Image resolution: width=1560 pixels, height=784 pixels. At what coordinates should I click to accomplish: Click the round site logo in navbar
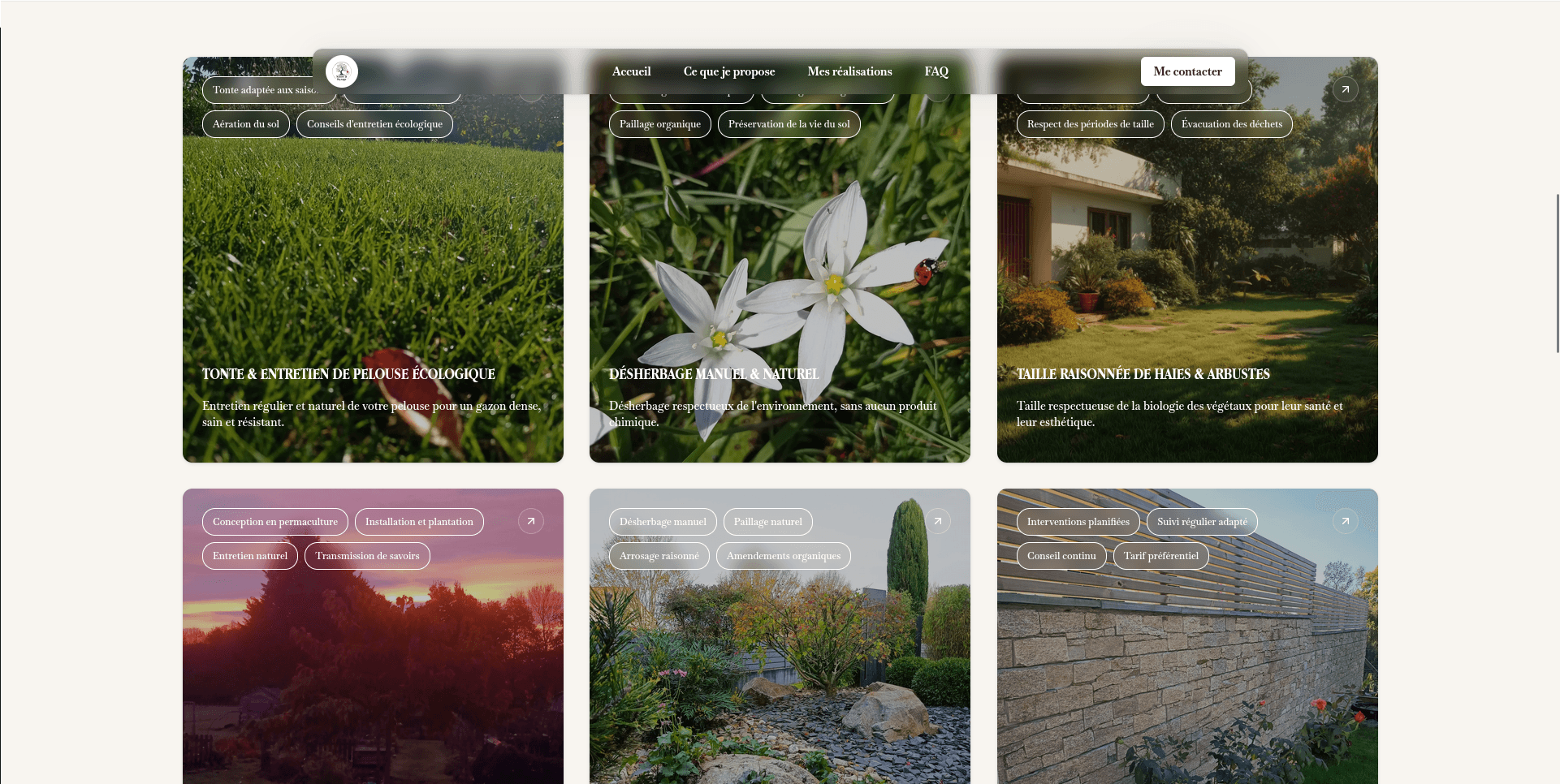click(342, 71)
